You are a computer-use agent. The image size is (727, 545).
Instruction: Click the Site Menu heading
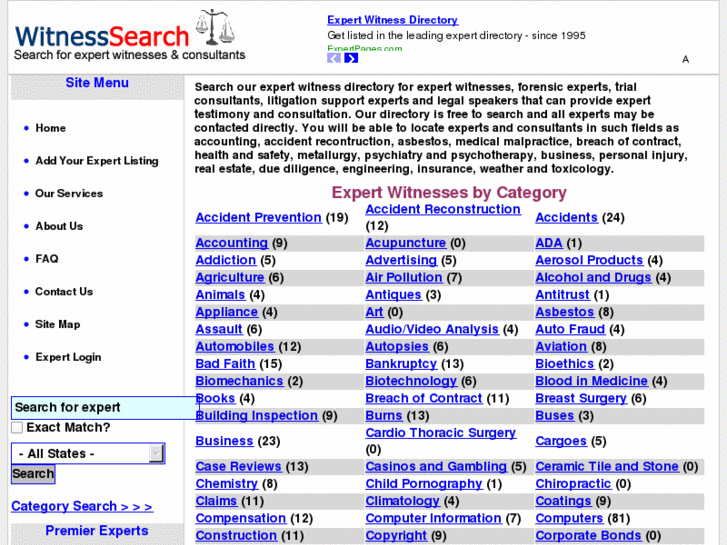[x=97, y=83]
